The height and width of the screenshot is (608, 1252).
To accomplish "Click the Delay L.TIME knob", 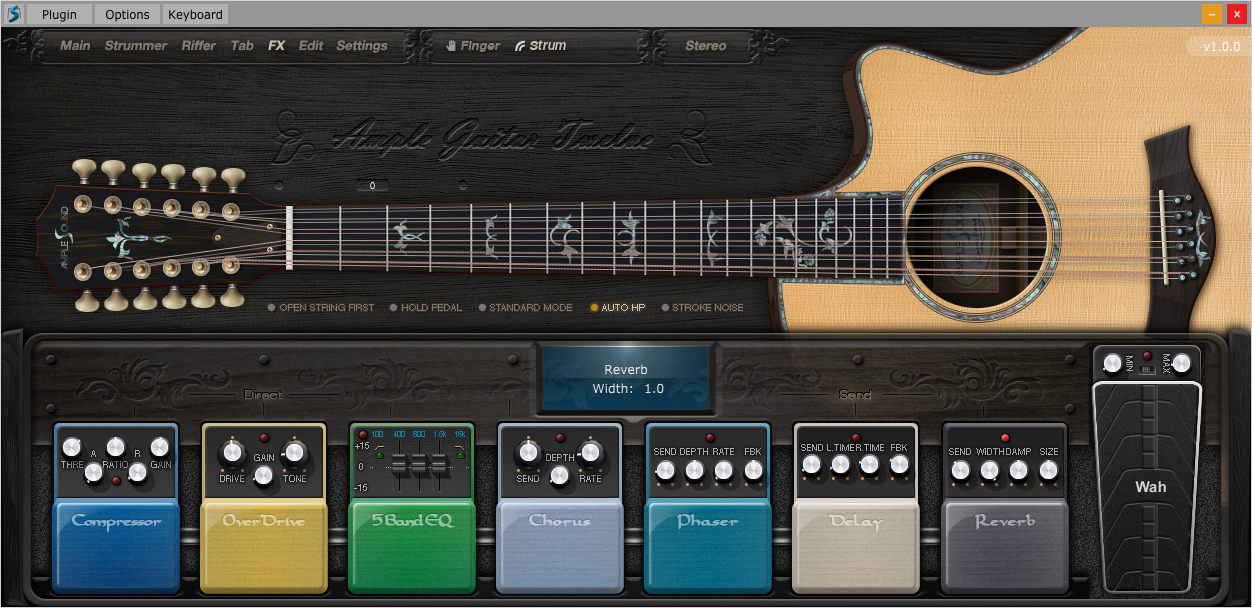I will pos(840,465).
